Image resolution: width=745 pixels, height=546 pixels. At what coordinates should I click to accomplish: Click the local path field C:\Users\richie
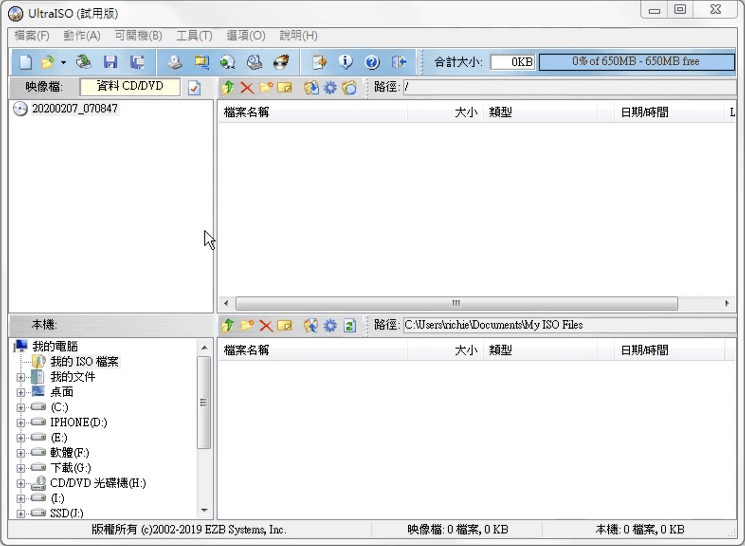(569, 325)
